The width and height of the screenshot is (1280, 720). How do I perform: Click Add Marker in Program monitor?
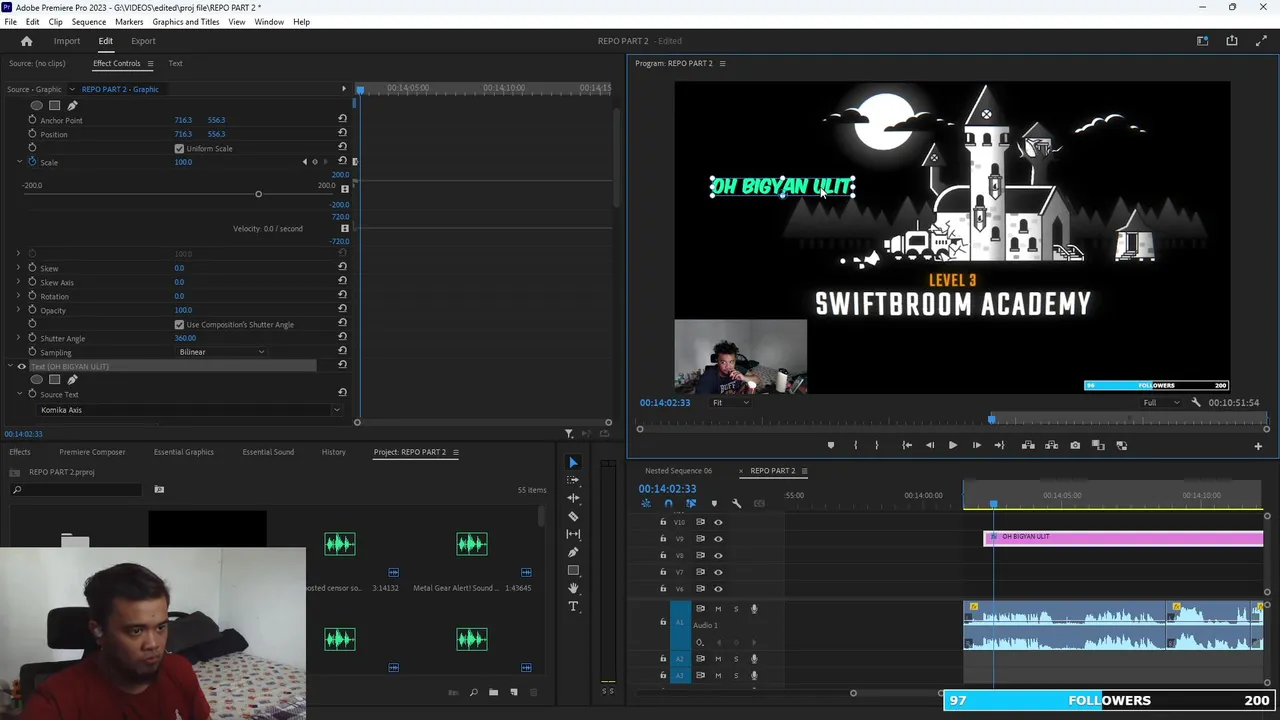coord(830,445)
